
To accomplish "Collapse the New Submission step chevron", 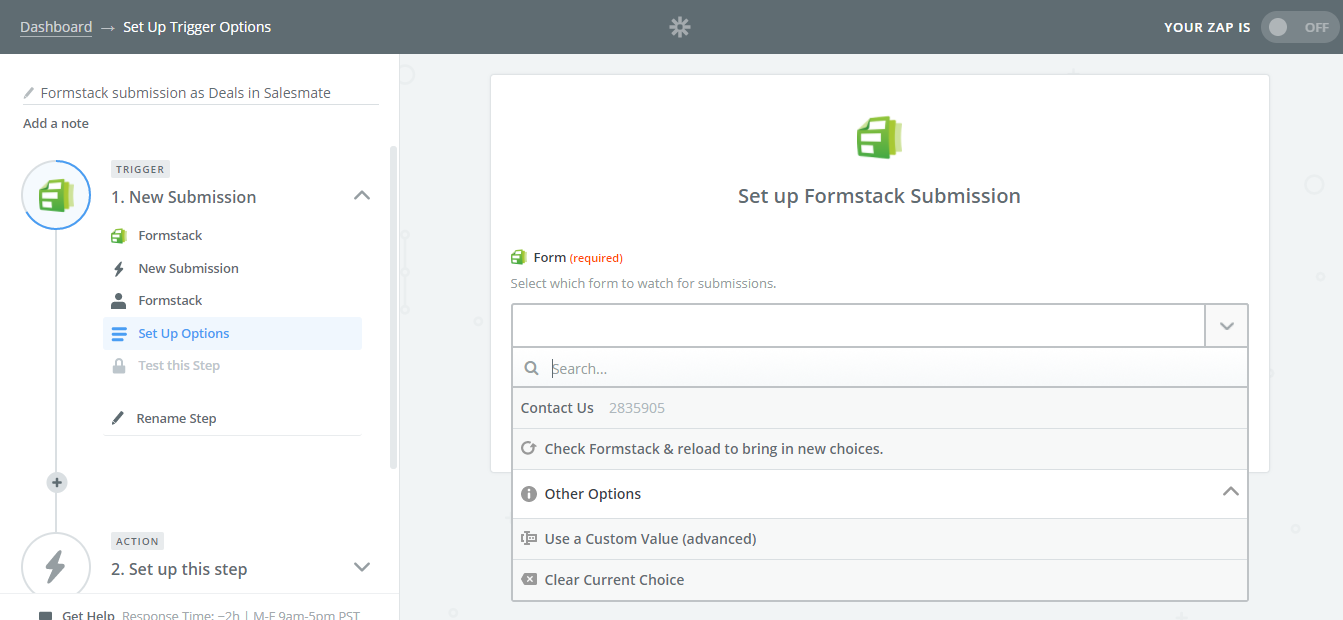I will coord(363,196).
